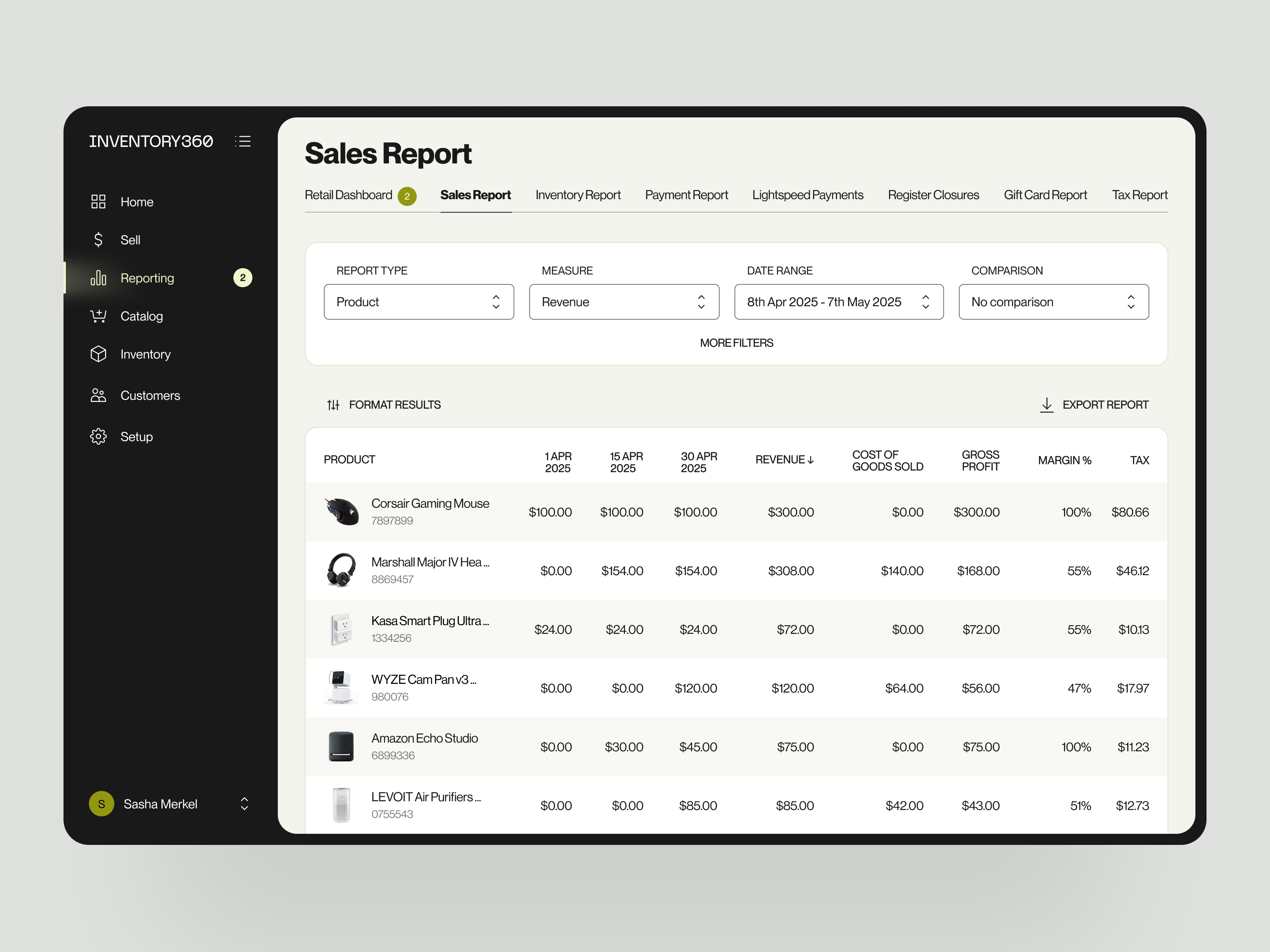
Task: Go to the Register Closures tab
Action: point(933,195)
